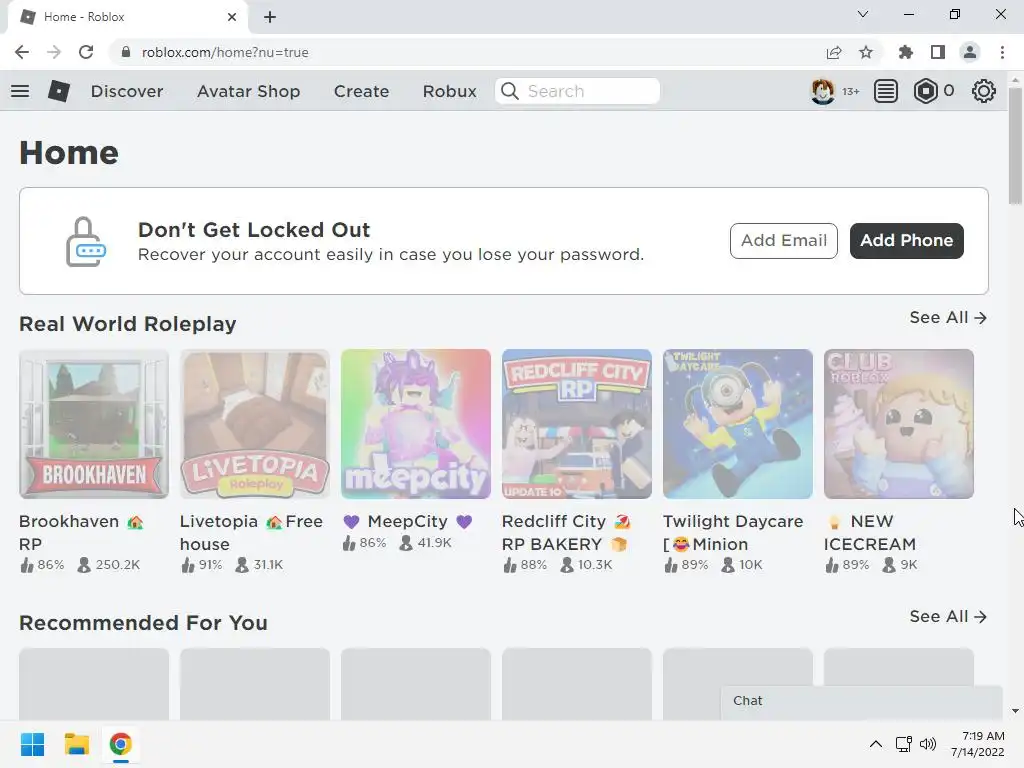Open the notifications stream icon
Screen dimensions: 1024x768
[x=886, y=91]
